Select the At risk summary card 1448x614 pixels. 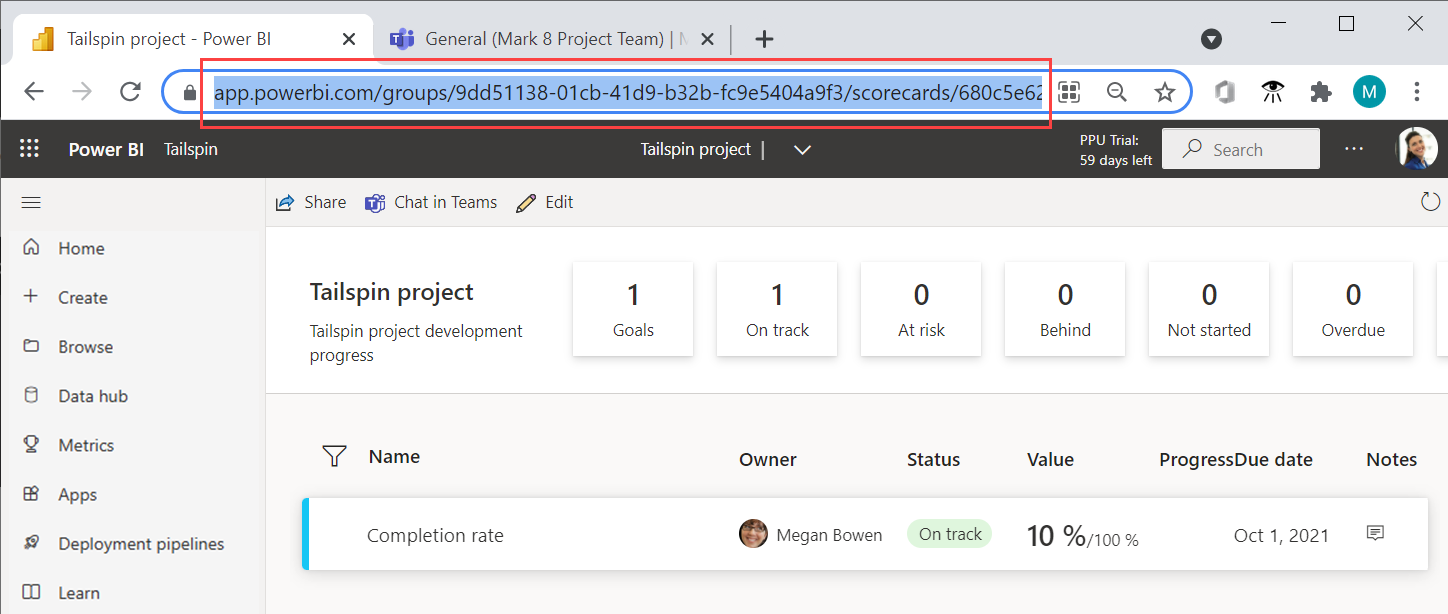point(921,309)
